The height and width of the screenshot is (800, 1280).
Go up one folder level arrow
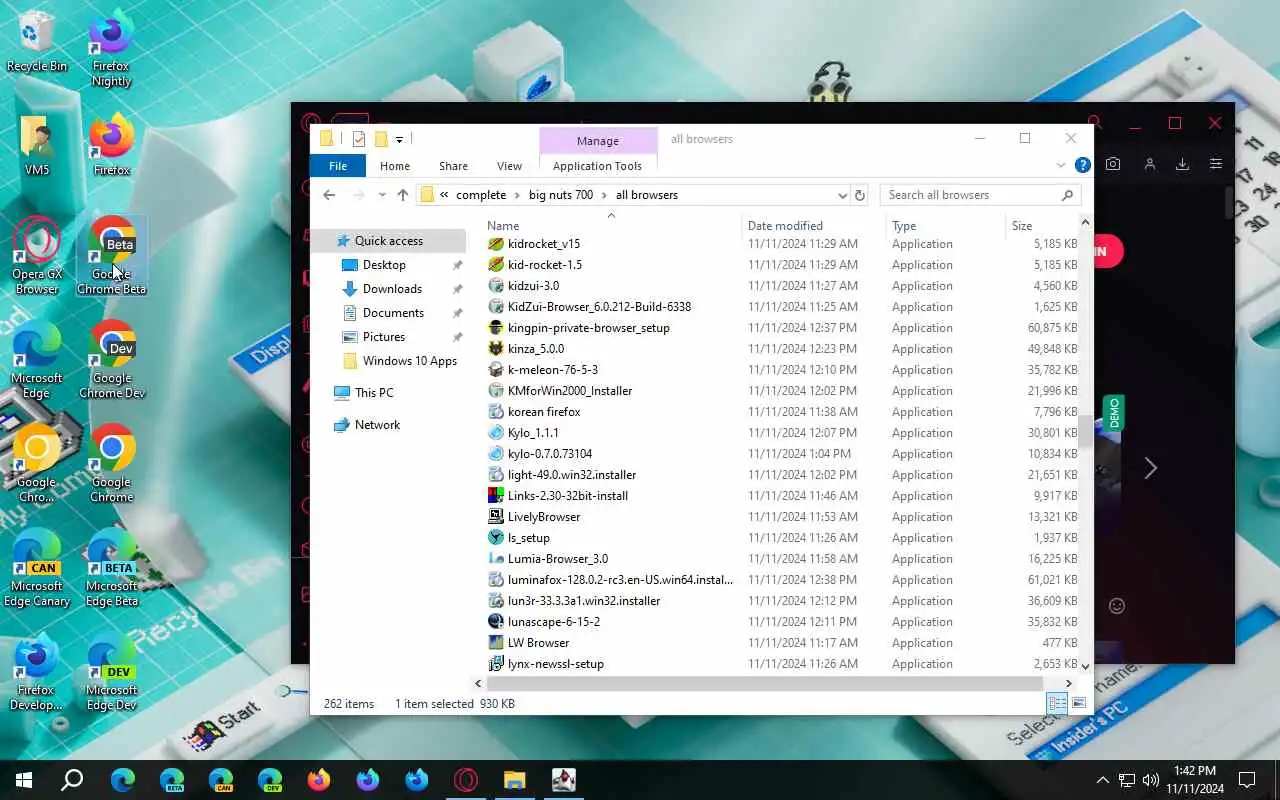point(402,195)
